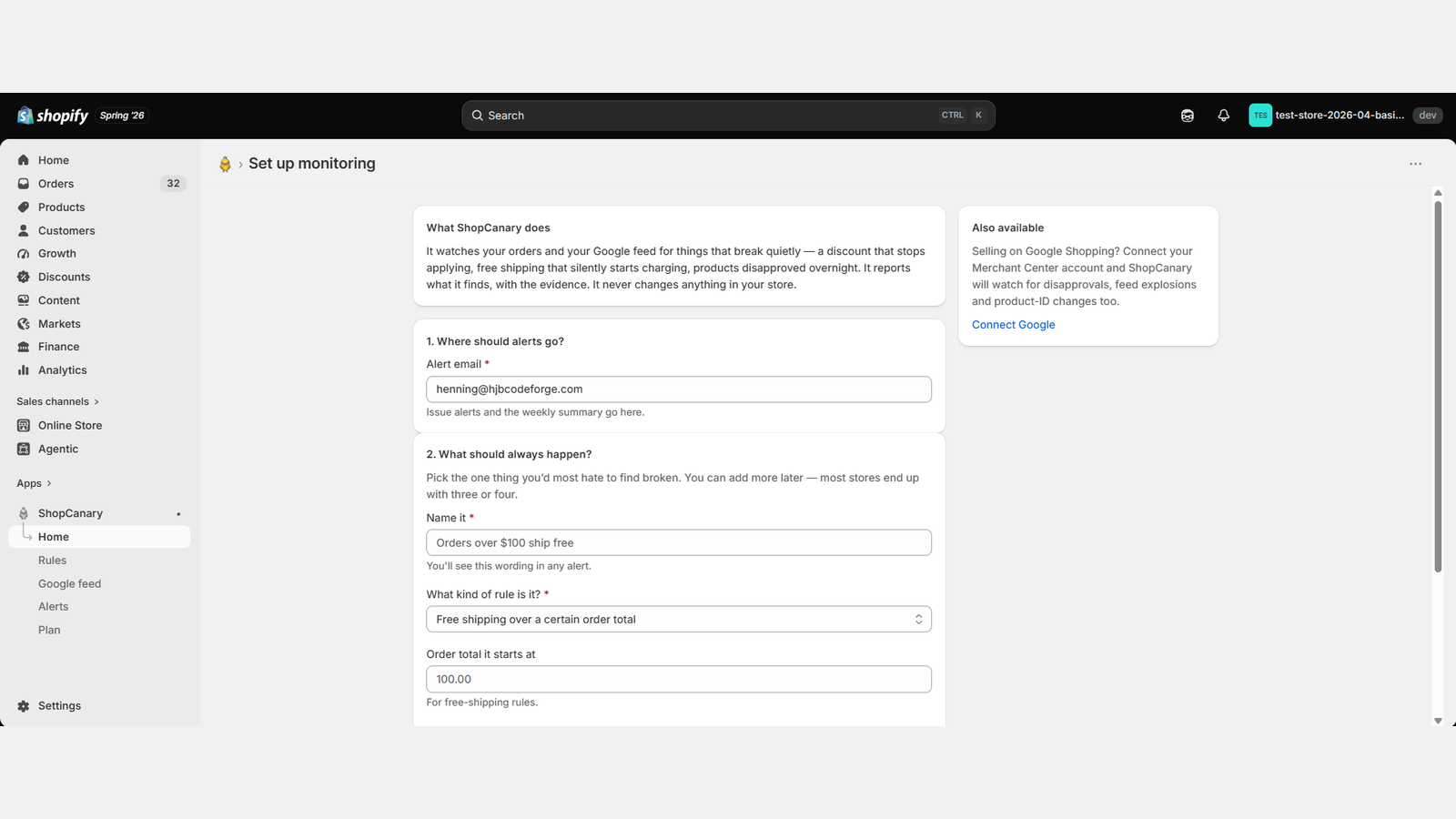
Task: Click the dev badge in top bar
Action: 1428,116
